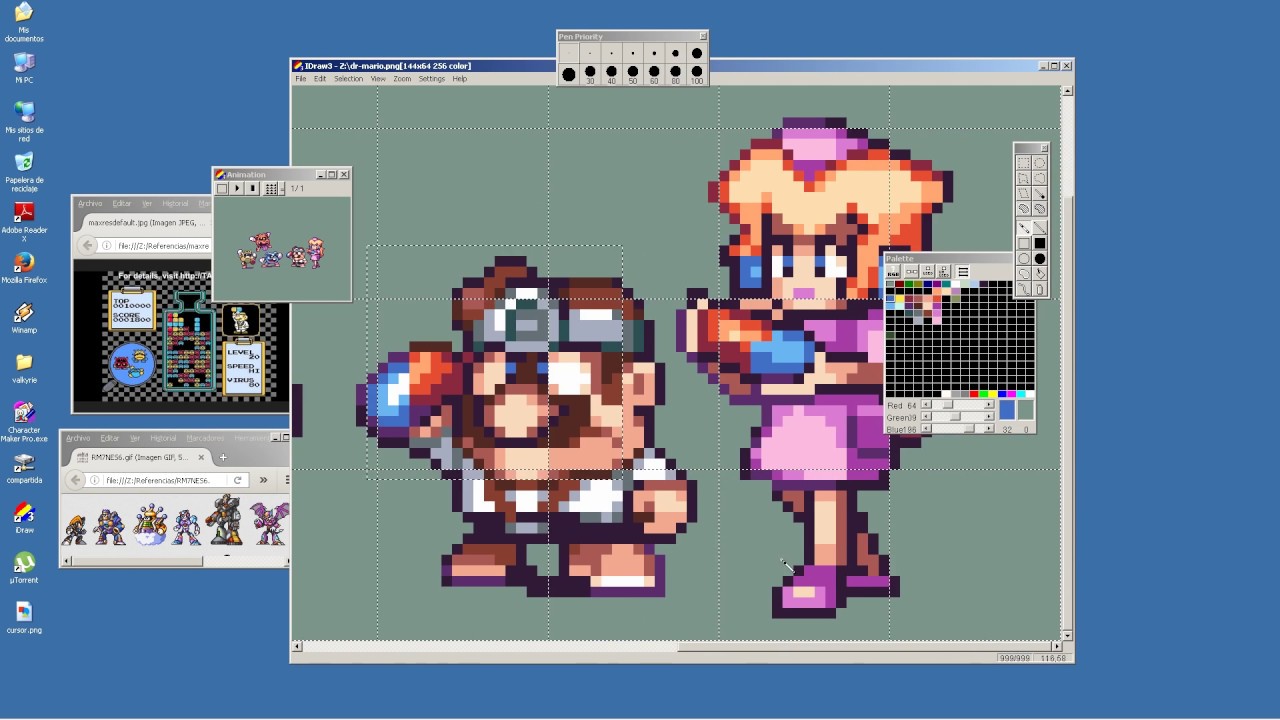Pick the yellow swatch in Palette
The width and height of the screenshot is (1280, 720).
[x=900, y=298]
